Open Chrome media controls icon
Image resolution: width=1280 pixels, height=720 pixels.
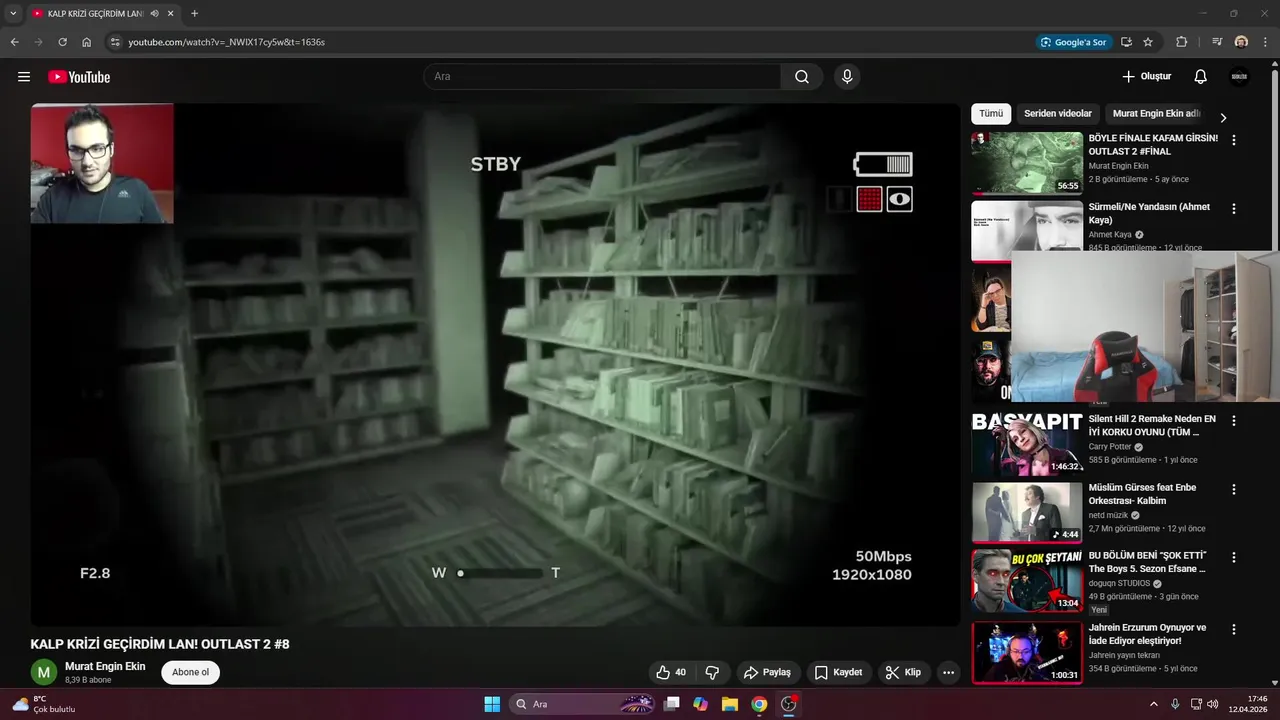pyautogui.click(x=1217, y=42)
